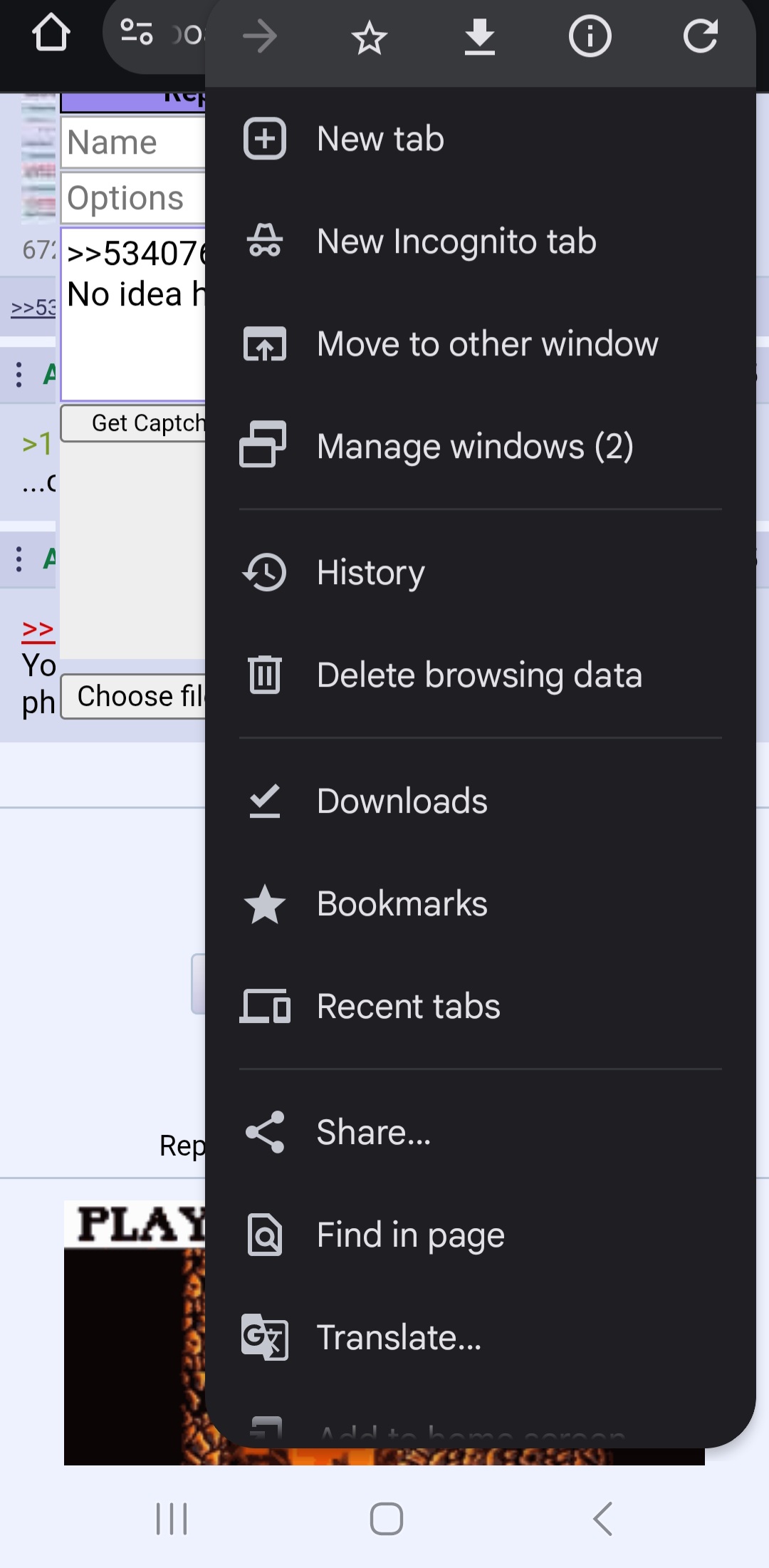This screenshot has width=769, height=1568.
Task: Tap the Google Translate icon
Action: coord(265,1337)
